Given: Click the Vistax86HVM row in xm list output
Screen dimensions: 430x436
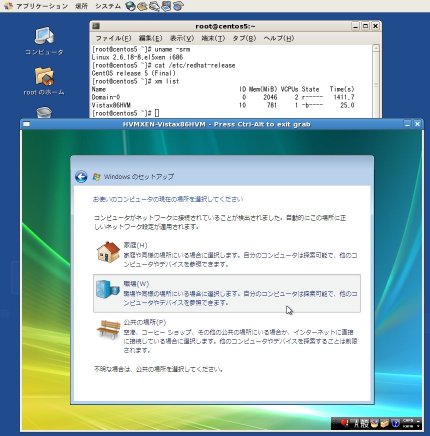Looking at the screenshot, I should 223,105.
